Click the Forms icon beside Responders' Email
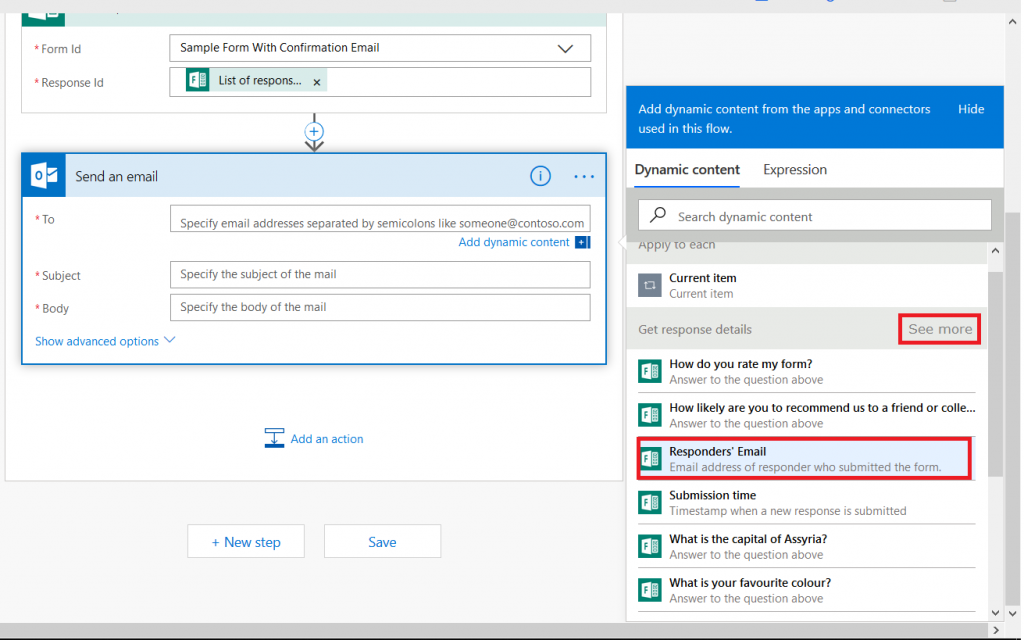This screenshot has height=640, width=1024. coord(649,457)
